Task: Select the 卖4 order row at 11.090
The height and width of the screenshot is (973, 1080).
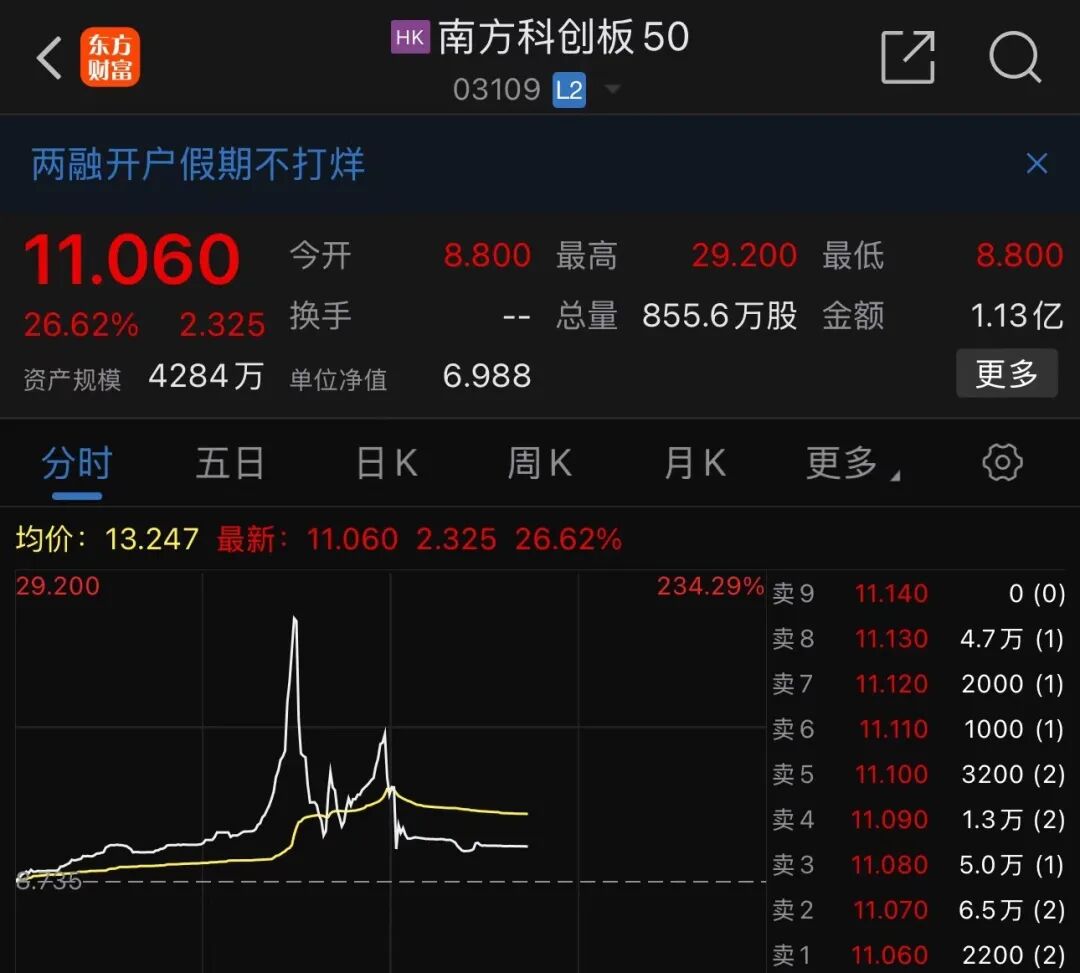Action: tap(918, 819)
